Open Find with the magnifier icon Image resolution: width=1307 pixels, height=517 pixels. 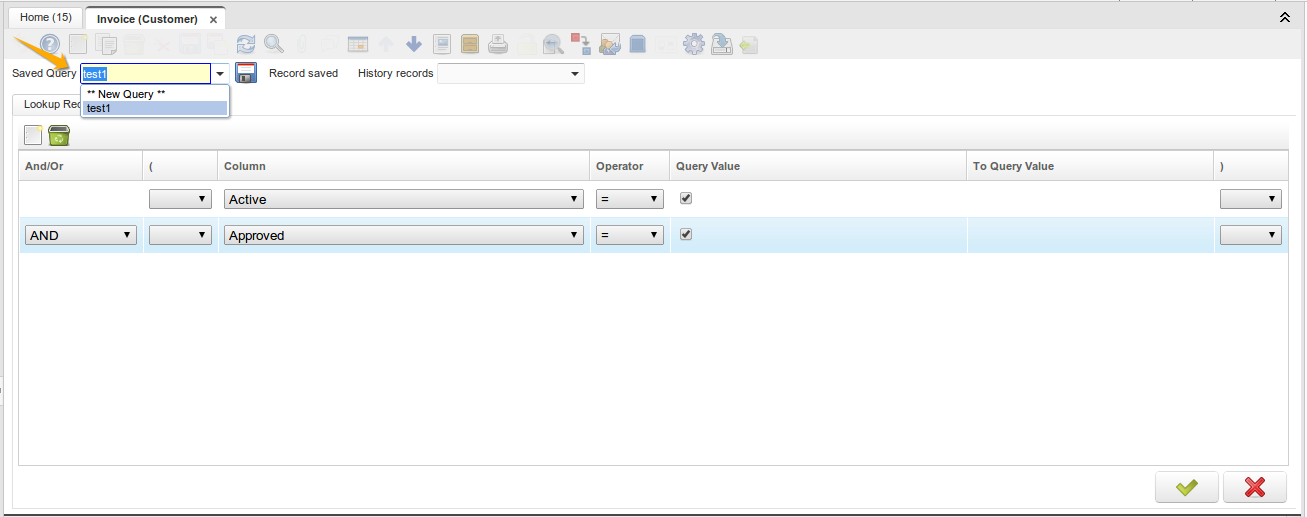tap(273, 44)
